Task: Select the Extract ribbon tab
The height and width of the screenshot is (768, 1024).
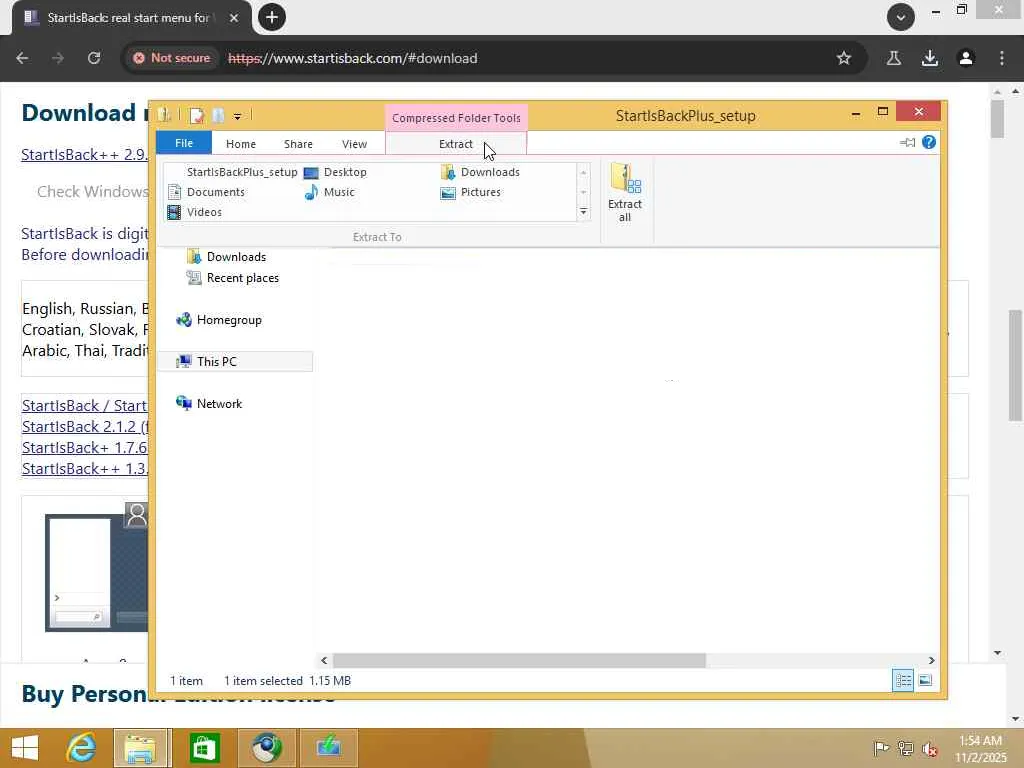Action: (x=456, y=144)
